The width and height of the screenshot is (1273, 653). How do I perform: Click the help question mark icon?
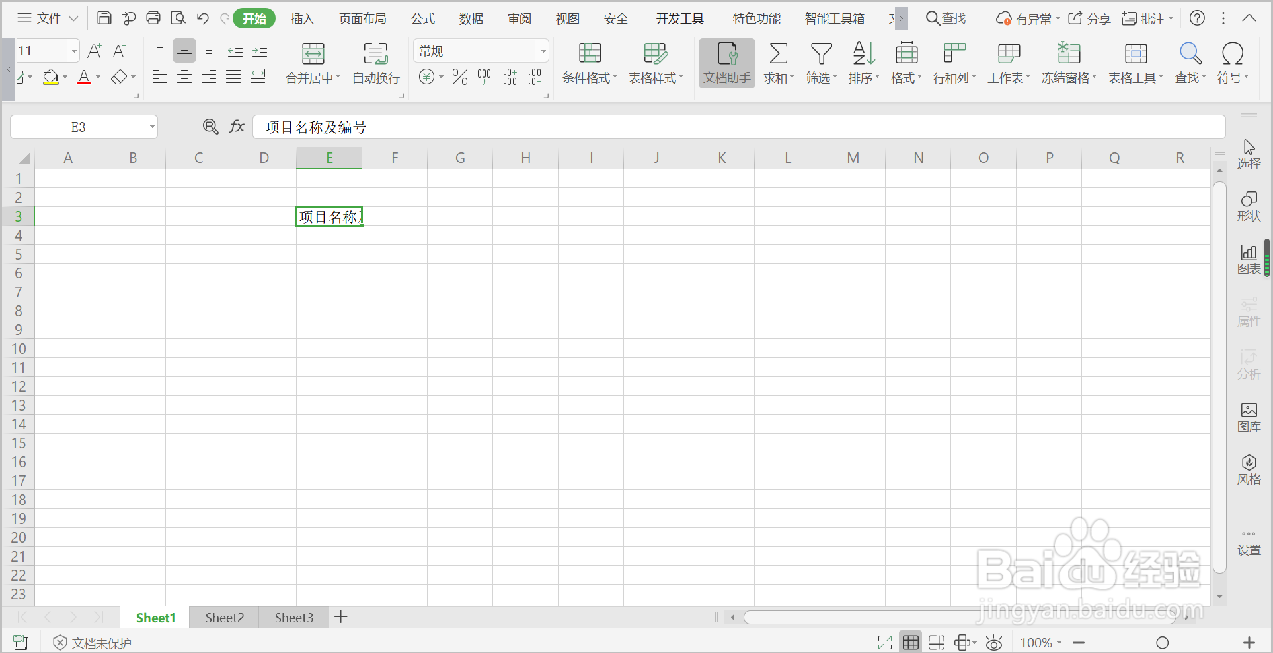1197,18
